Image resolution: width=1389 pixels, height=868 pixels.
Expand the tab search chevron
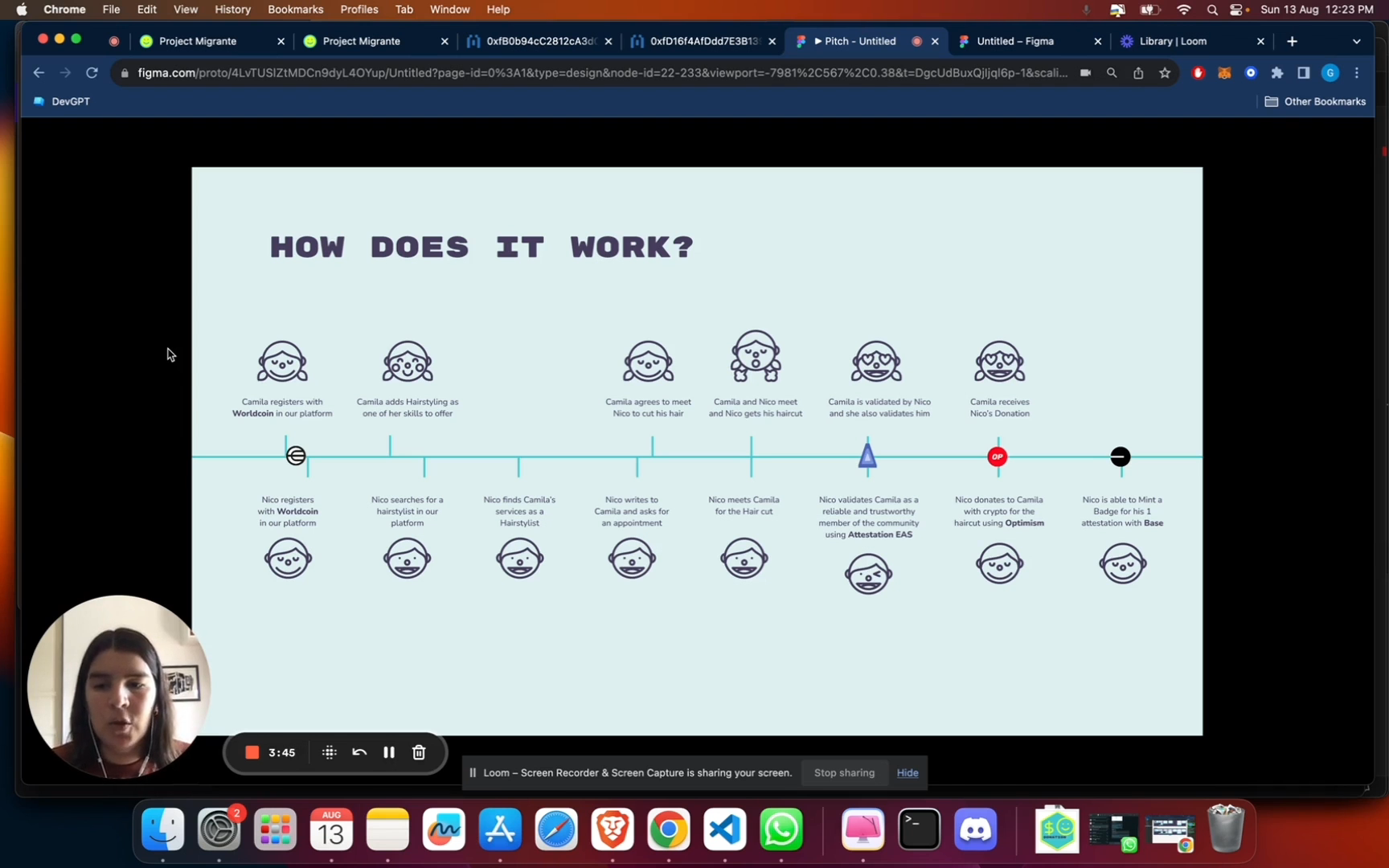pos(1357,41)
